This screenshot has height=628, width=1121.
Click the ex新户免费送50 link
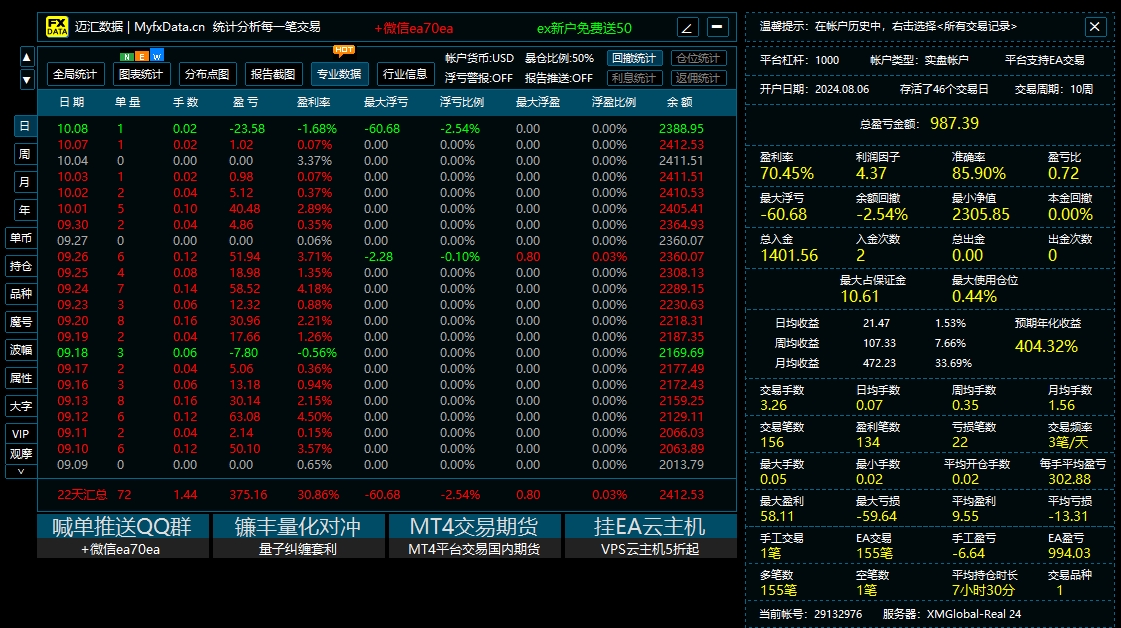[584, 29]
